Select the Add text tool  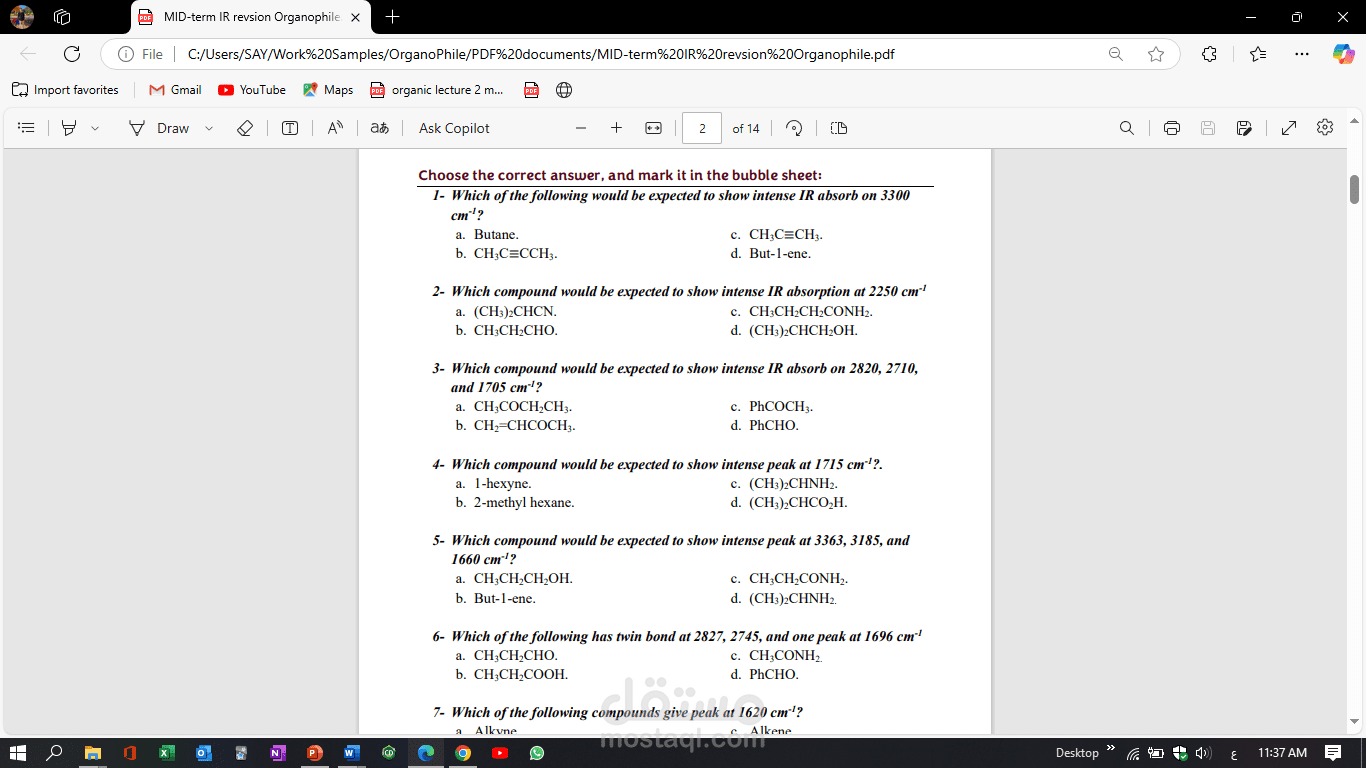tap(290, 128)
